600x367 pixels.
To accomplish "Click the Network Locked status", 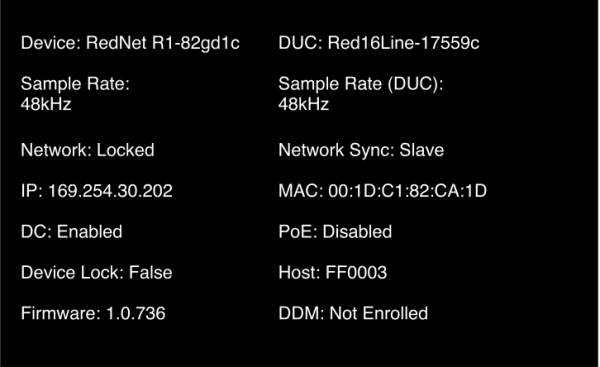I will click(x=88, y=150).
